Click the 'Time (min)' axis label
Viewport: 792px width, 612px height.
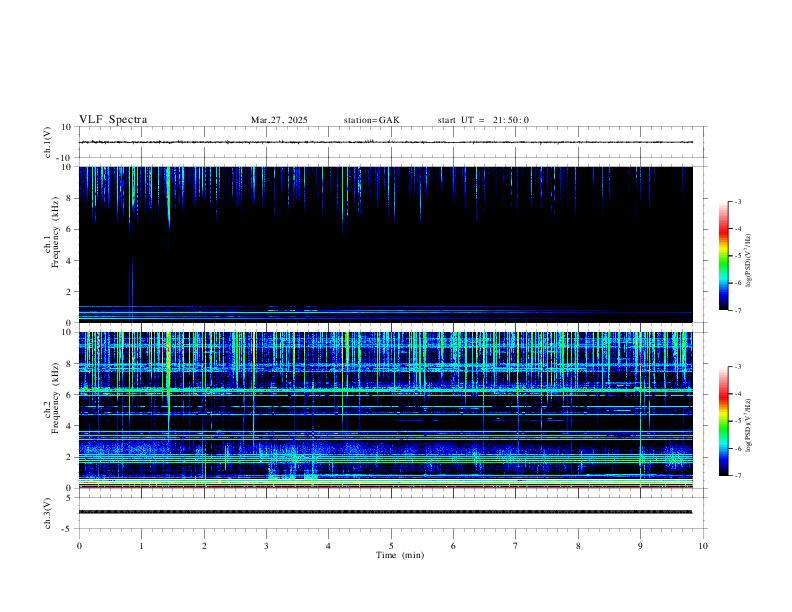[400, 555]
